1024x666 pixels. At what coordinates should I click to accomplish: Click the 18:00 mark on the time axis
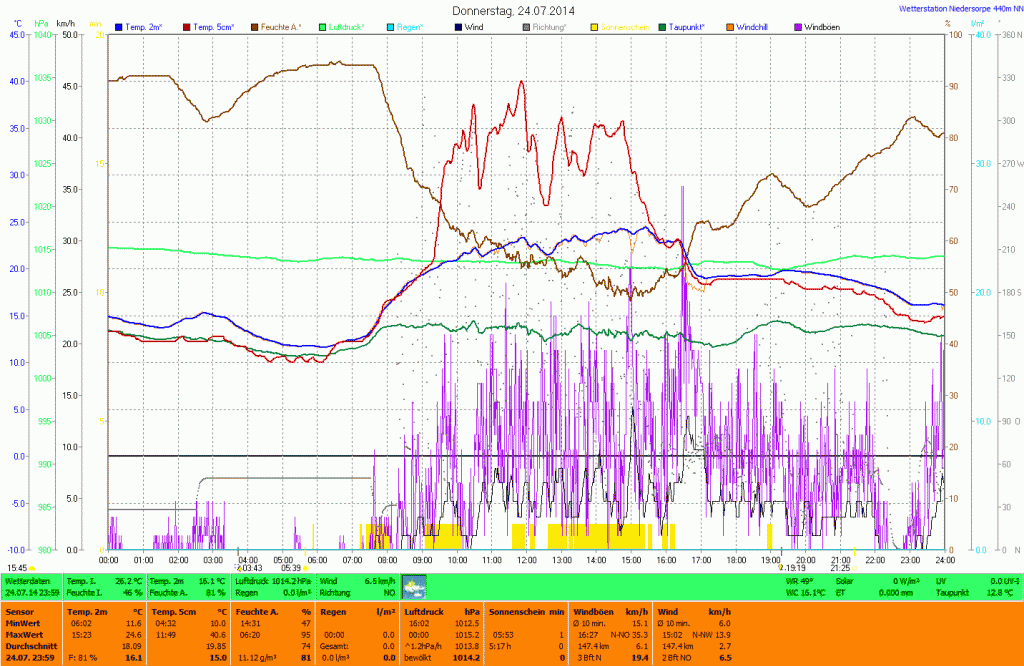(x=736, y=560)
